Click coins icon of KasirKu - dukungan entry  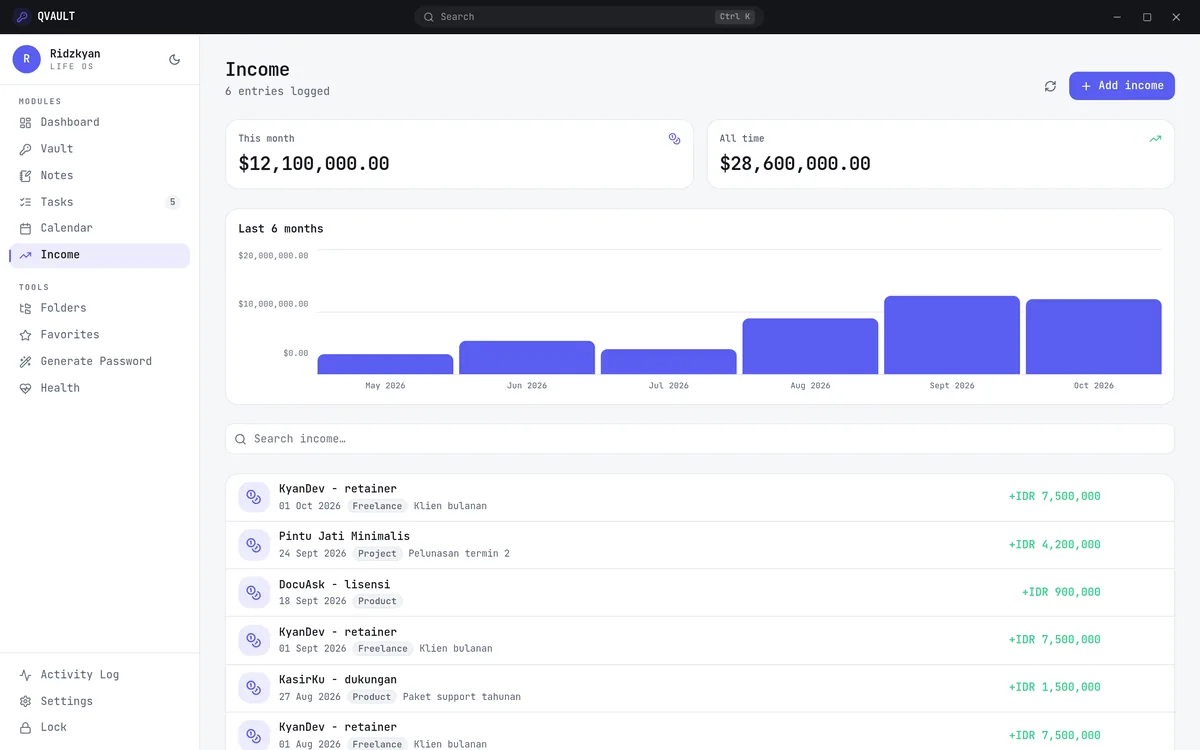point(254,688)
